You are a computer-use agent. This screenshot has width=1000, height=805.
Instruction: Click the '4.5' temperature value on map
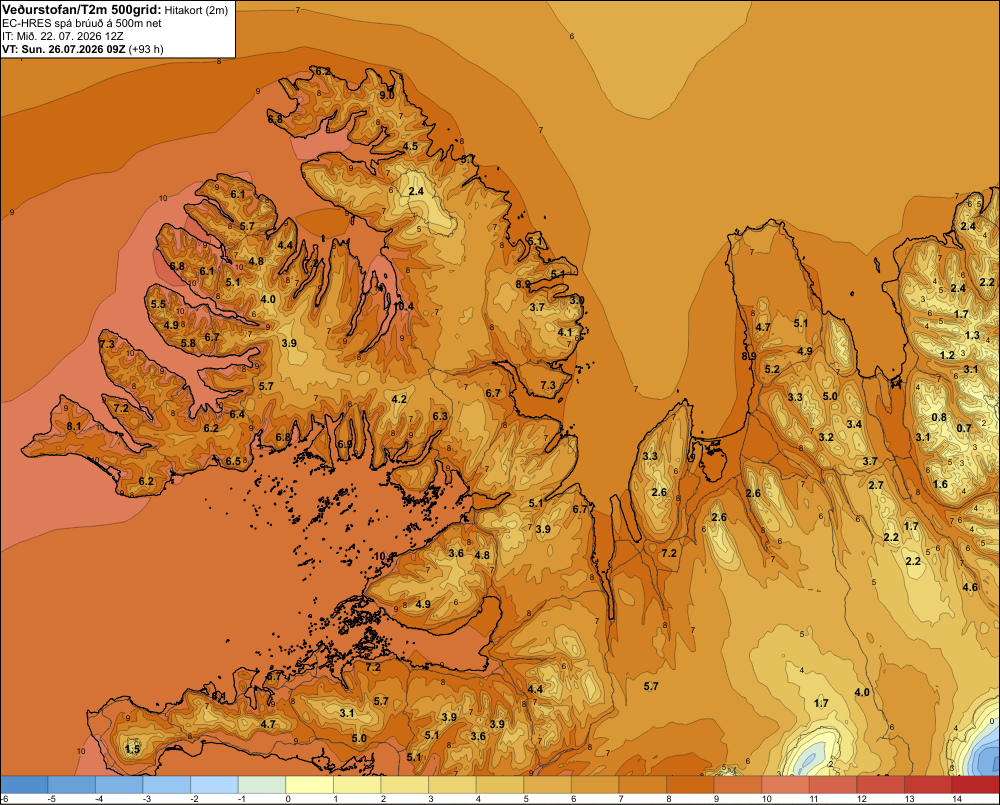click(x=411, y=146)
